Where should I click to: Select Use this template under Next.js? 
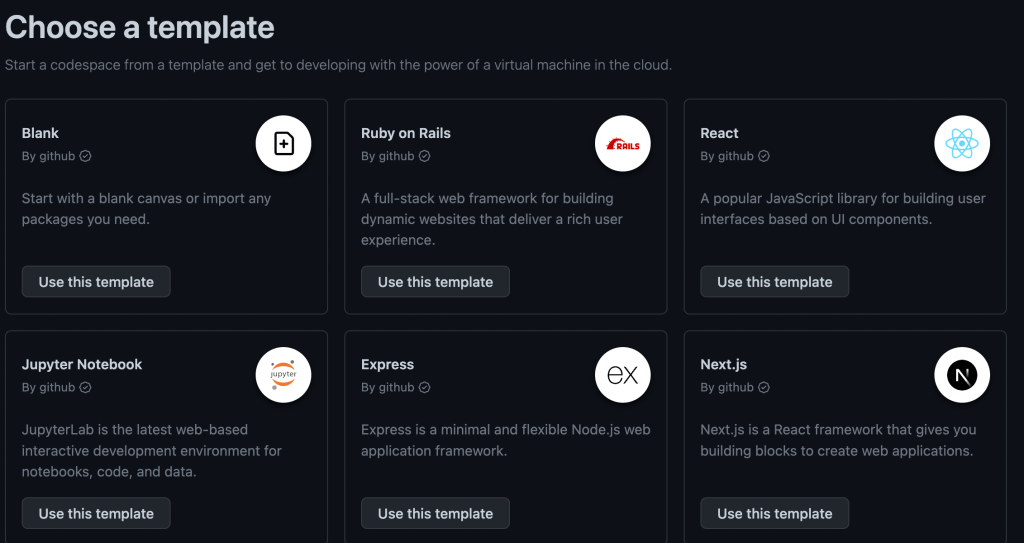[774, 513]
